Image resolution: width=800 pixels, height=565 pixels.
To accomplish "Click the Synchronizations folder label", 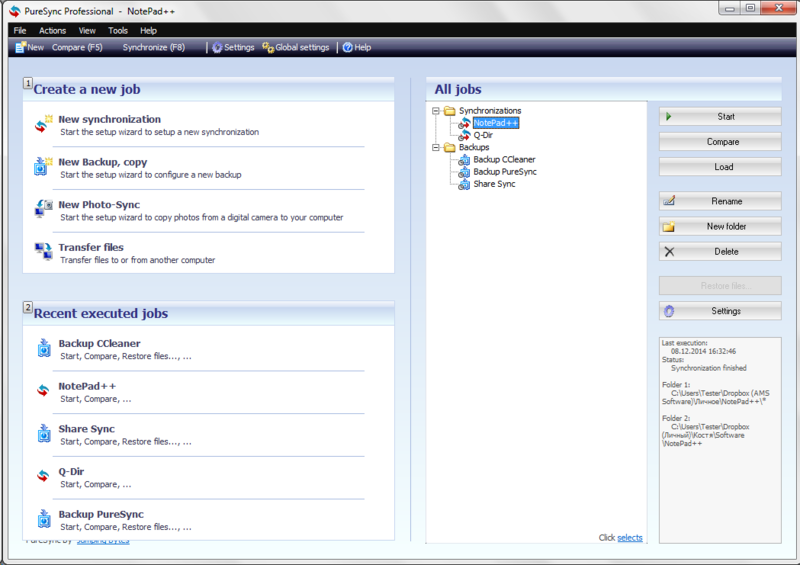I will pos(490,111).
